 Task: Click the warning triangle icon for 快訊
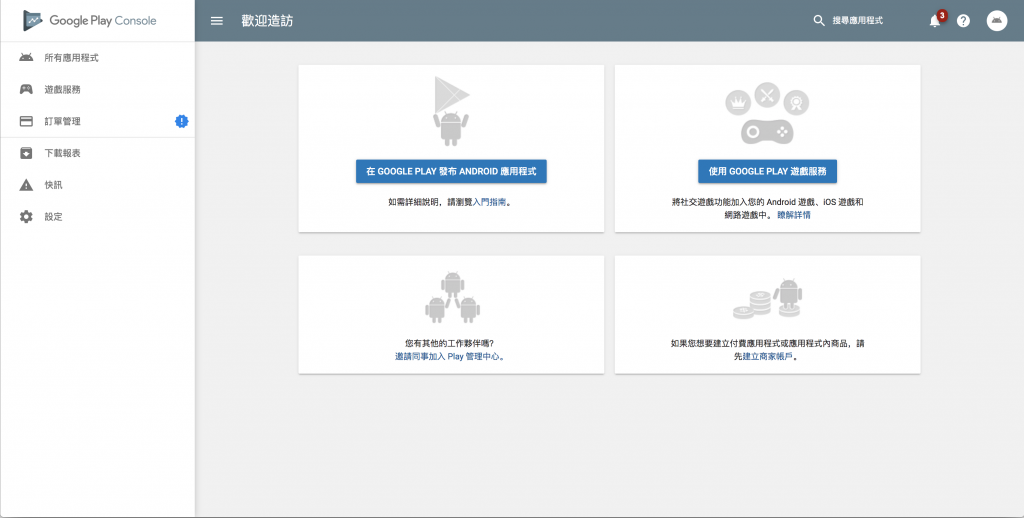[x=26, y=185]
